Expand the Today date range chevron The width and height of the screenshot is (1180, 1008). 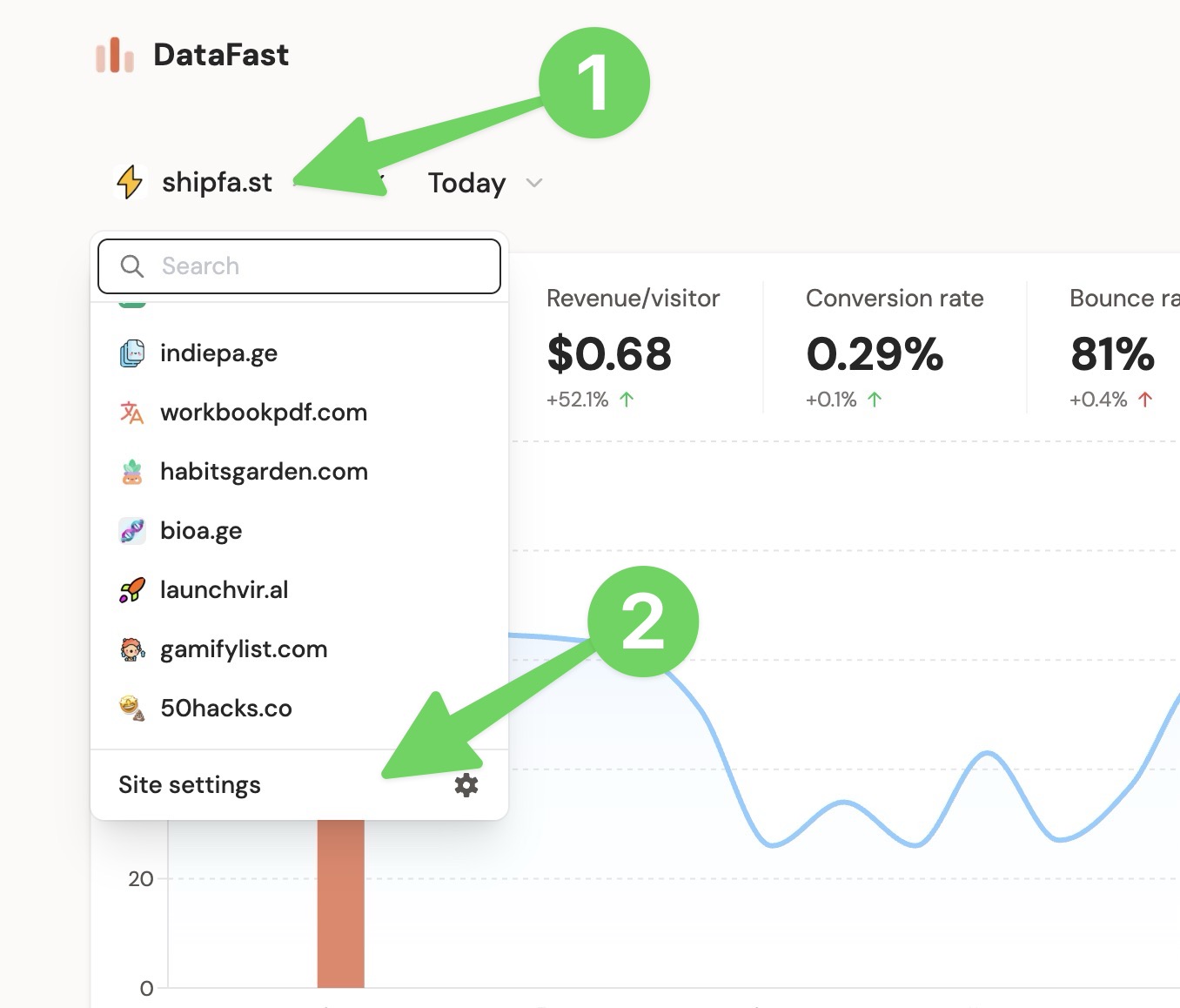point(534,183)
